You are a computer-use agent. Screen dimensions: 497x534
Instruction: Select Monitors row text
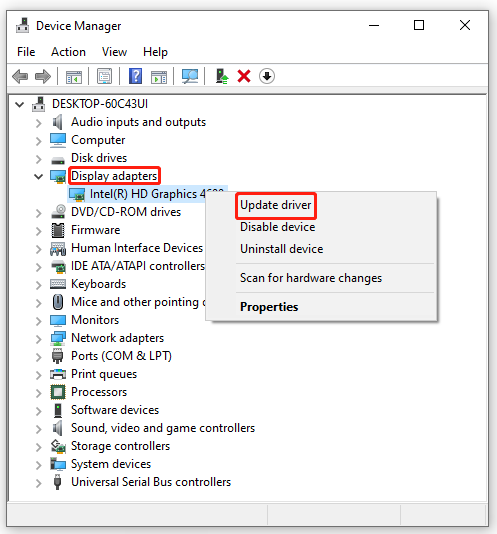click(x=95, y=320)
